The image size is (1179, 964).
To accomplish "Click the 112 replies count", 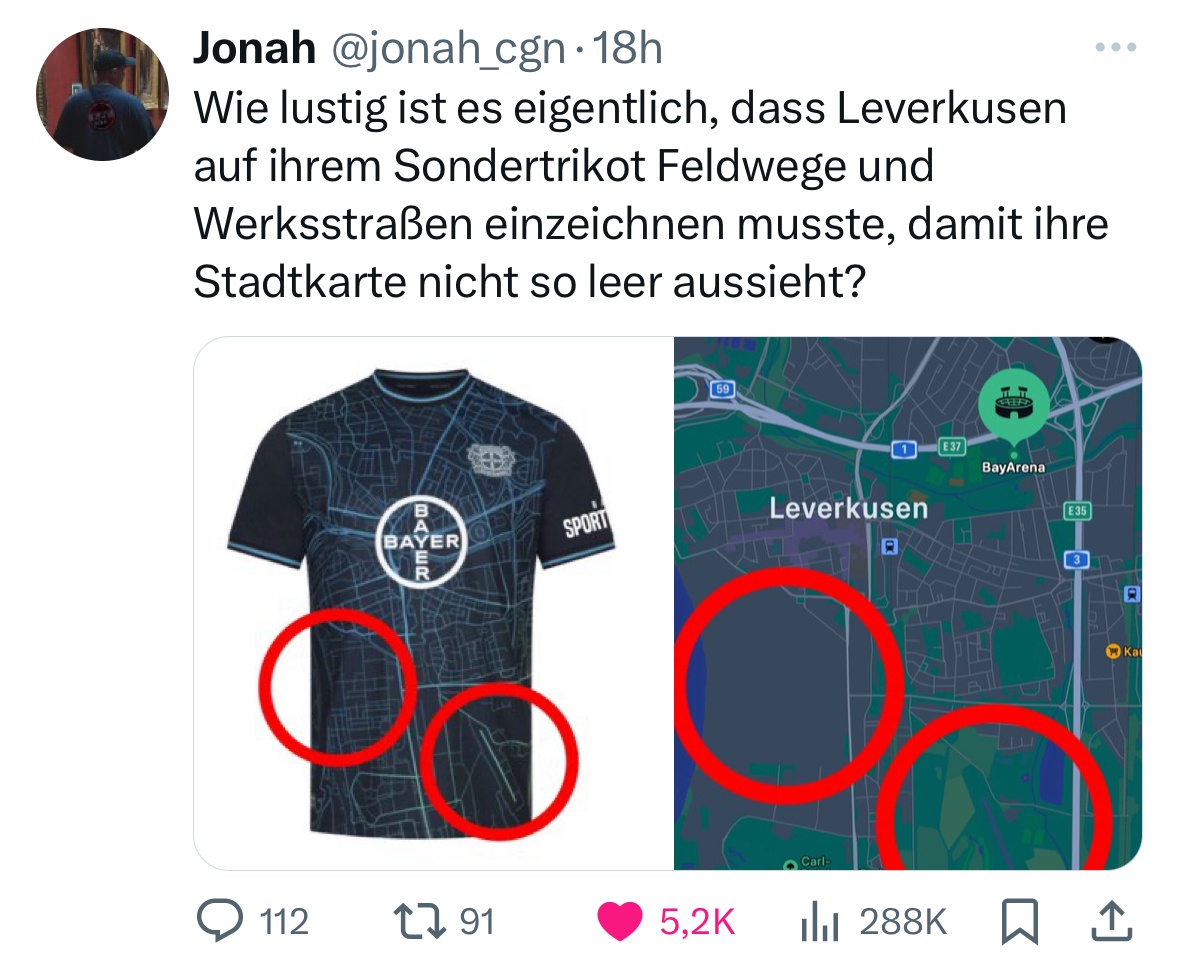I will click(x=284, y=922).
